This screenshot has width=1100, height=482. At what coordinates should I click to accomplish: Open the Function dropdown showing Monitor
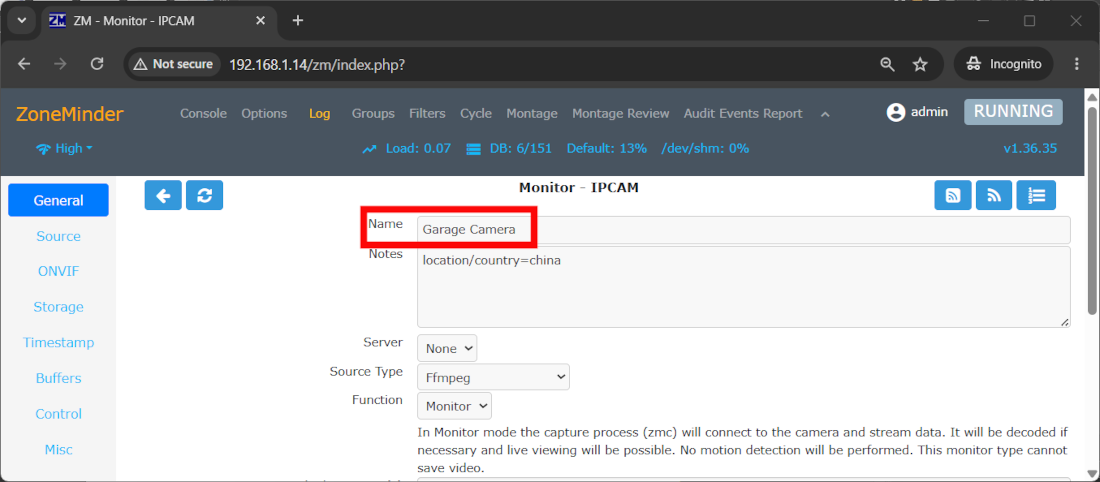click(x=455, y=406)
